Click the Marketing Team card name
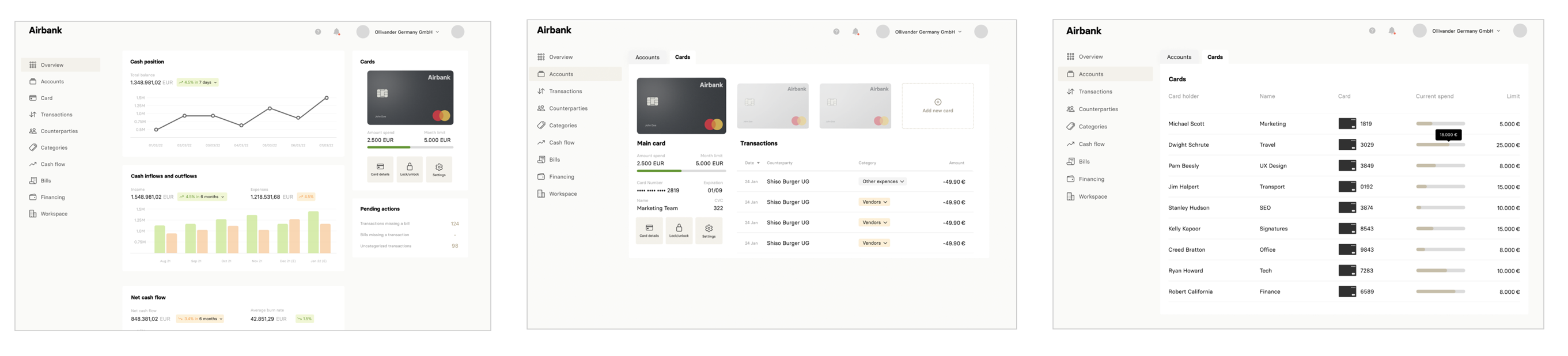 [x=657, y=208]
